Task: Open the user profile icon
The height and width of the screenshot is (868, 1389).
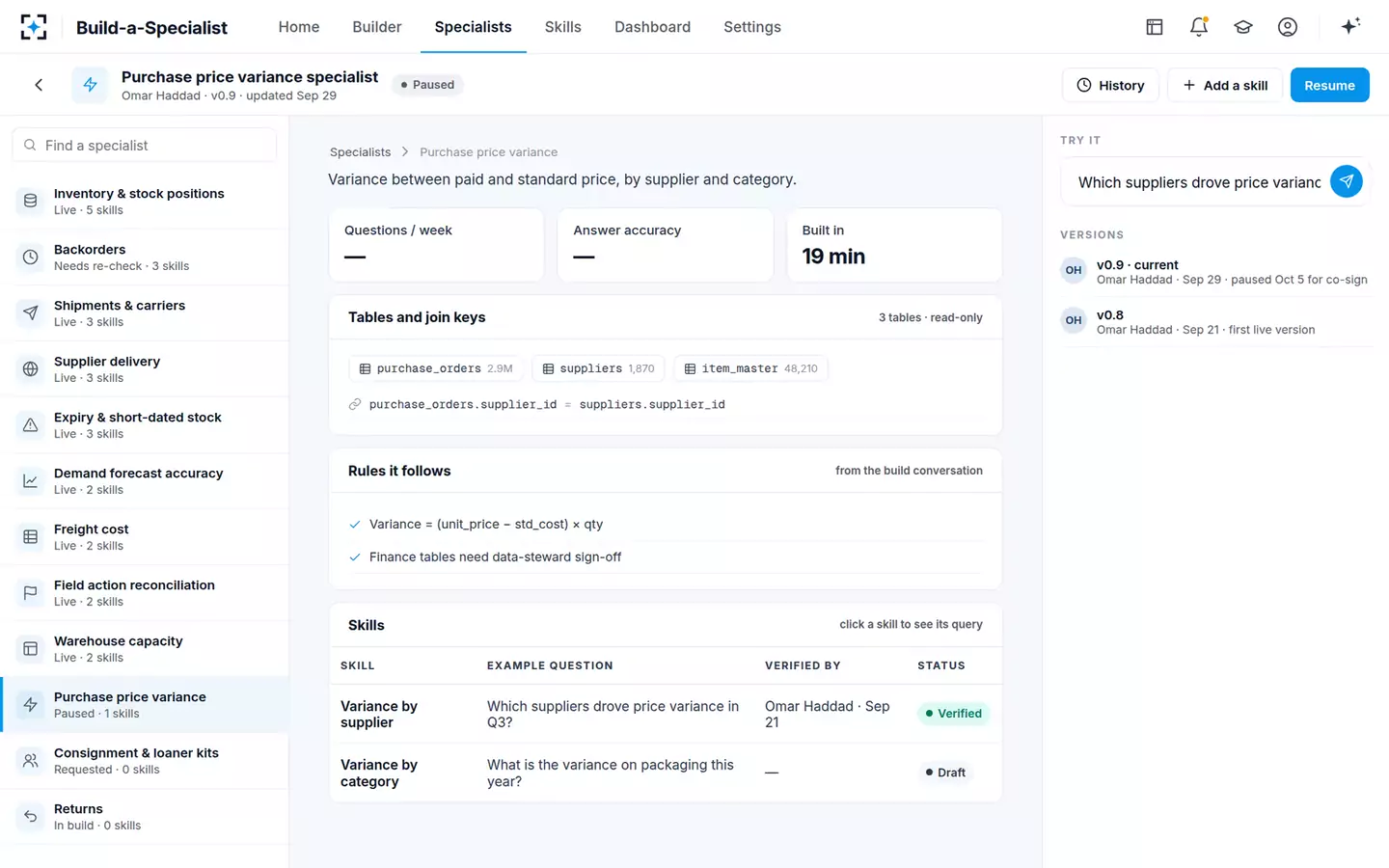Action: click(1288, 27)
